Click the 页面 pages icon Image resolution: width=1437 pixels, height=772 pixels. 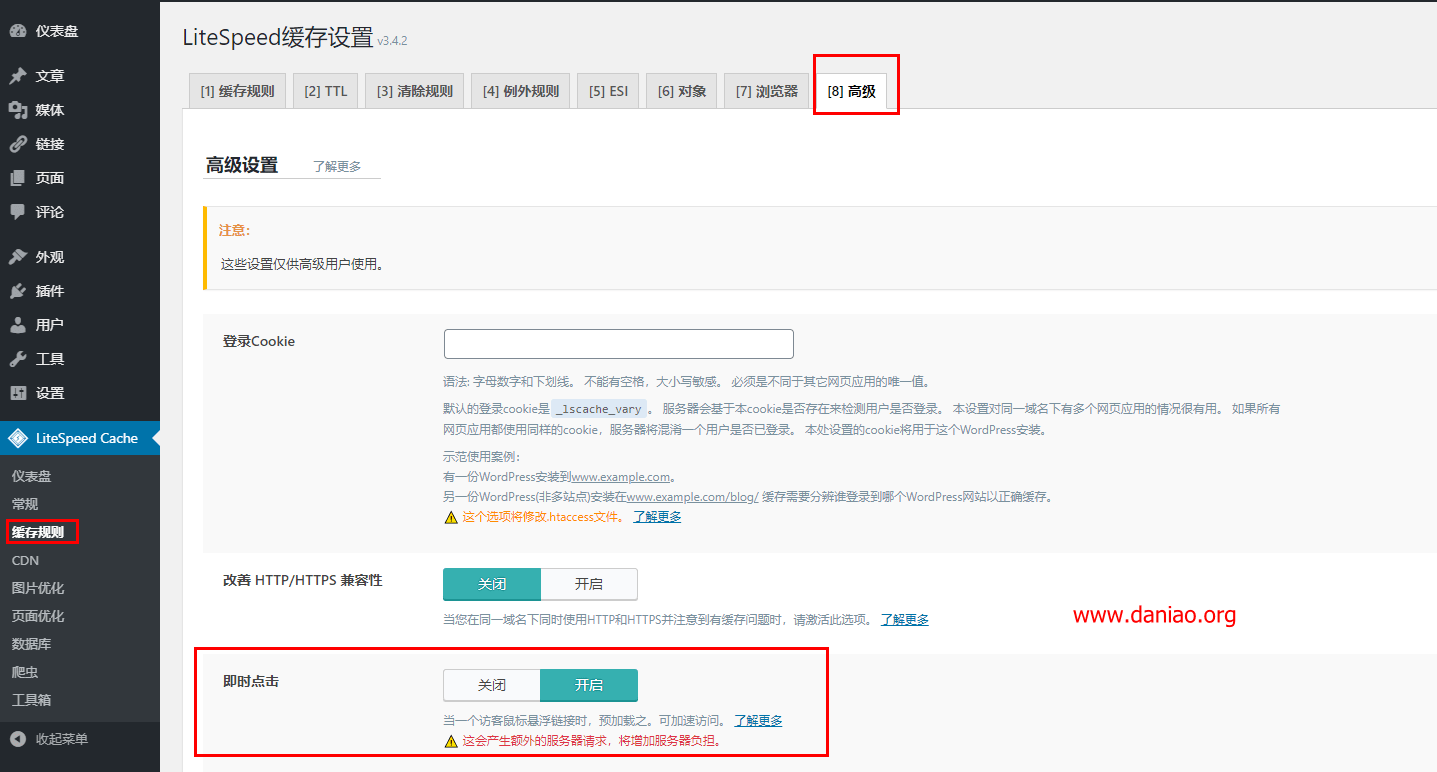point(18,178)
